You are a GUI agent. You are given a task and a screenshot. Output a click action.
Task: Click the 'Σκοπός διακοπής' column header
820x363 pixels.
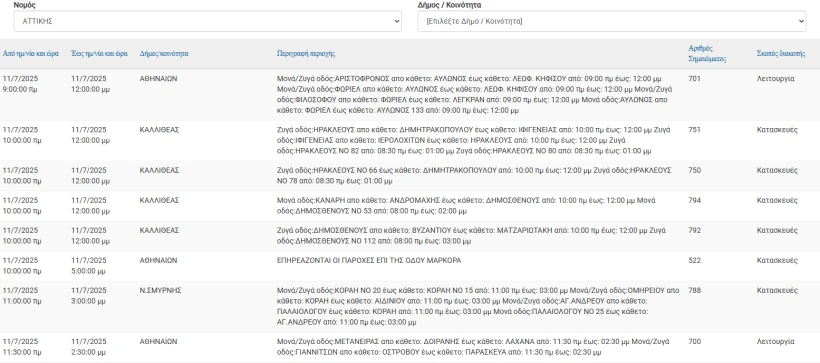(781, 53)
